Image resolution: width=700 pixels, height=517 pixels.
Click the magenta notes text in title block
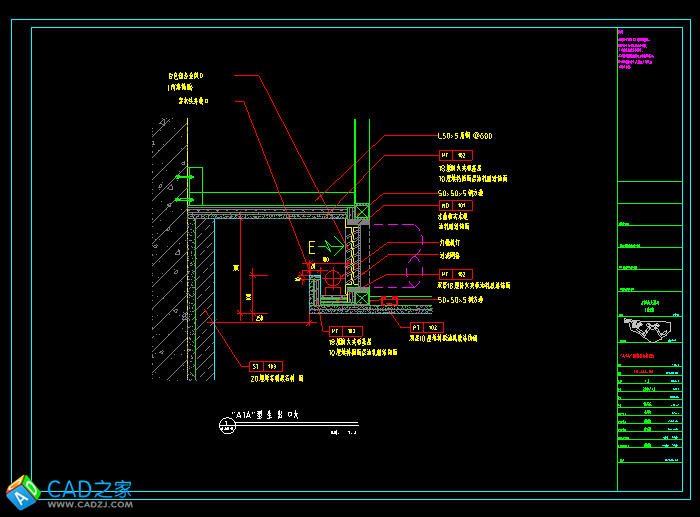pyautogui.click(x=639, y=50)
